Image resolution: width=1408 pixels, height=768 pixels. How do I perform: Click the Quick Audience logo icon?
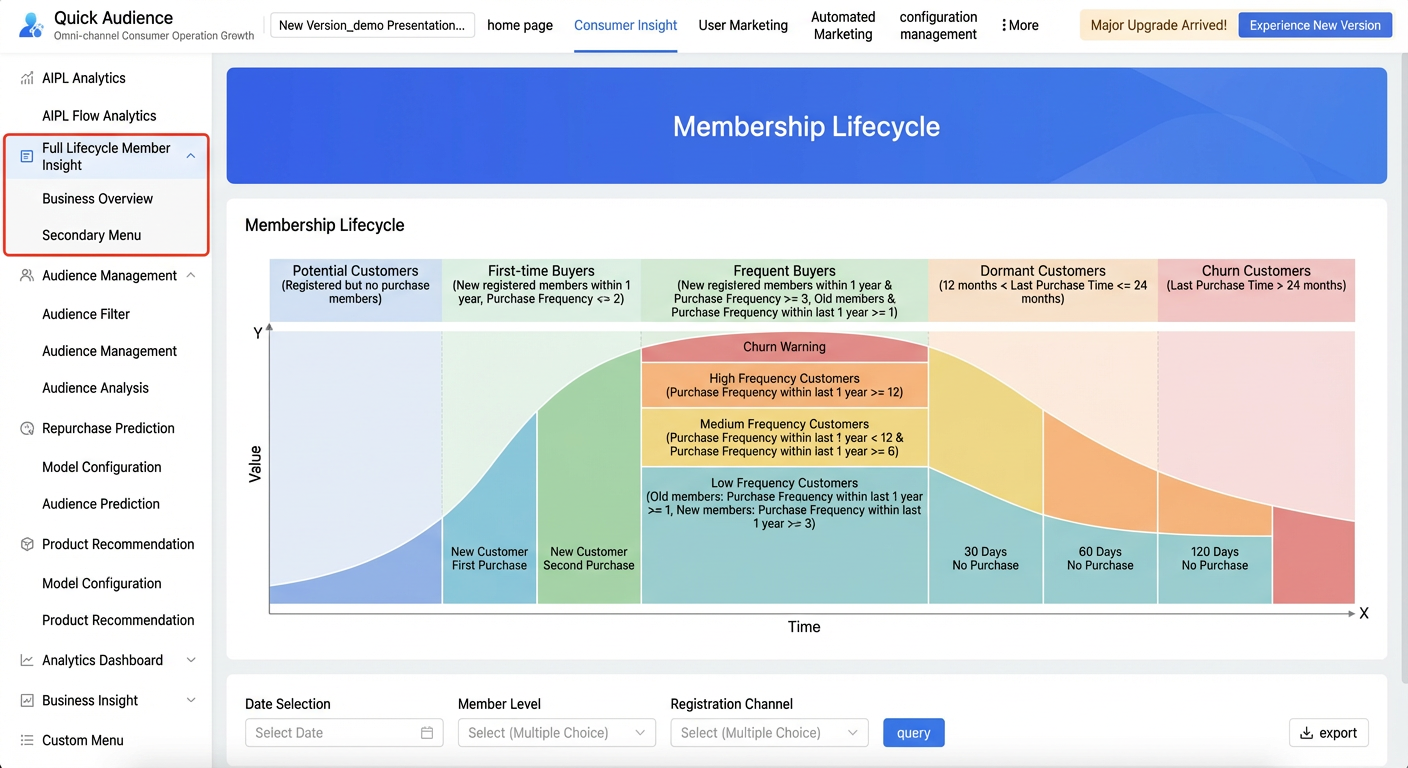coord(32,25)
